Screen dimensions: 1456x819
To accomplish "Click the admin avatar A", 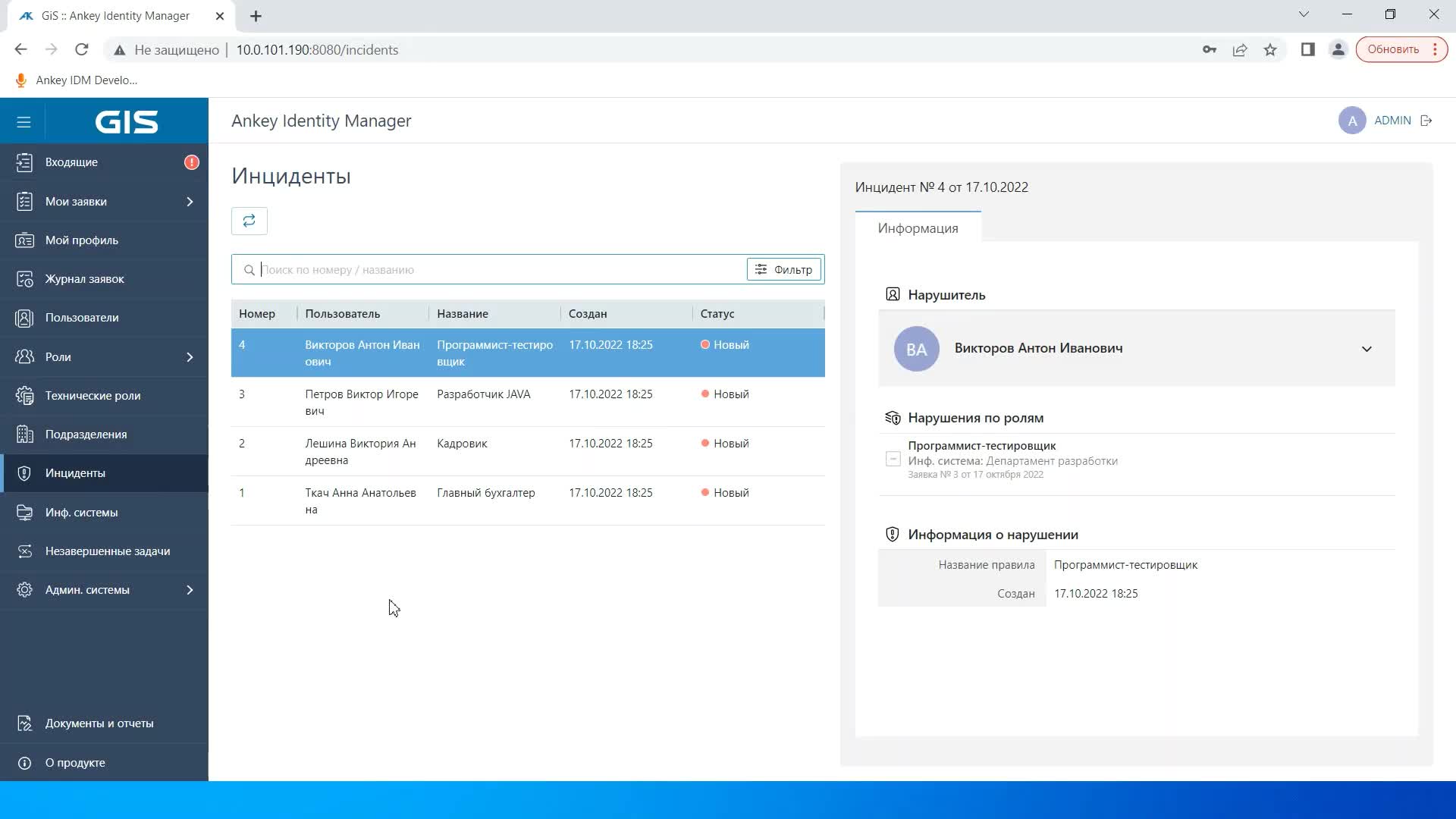I will (1352, 121).
